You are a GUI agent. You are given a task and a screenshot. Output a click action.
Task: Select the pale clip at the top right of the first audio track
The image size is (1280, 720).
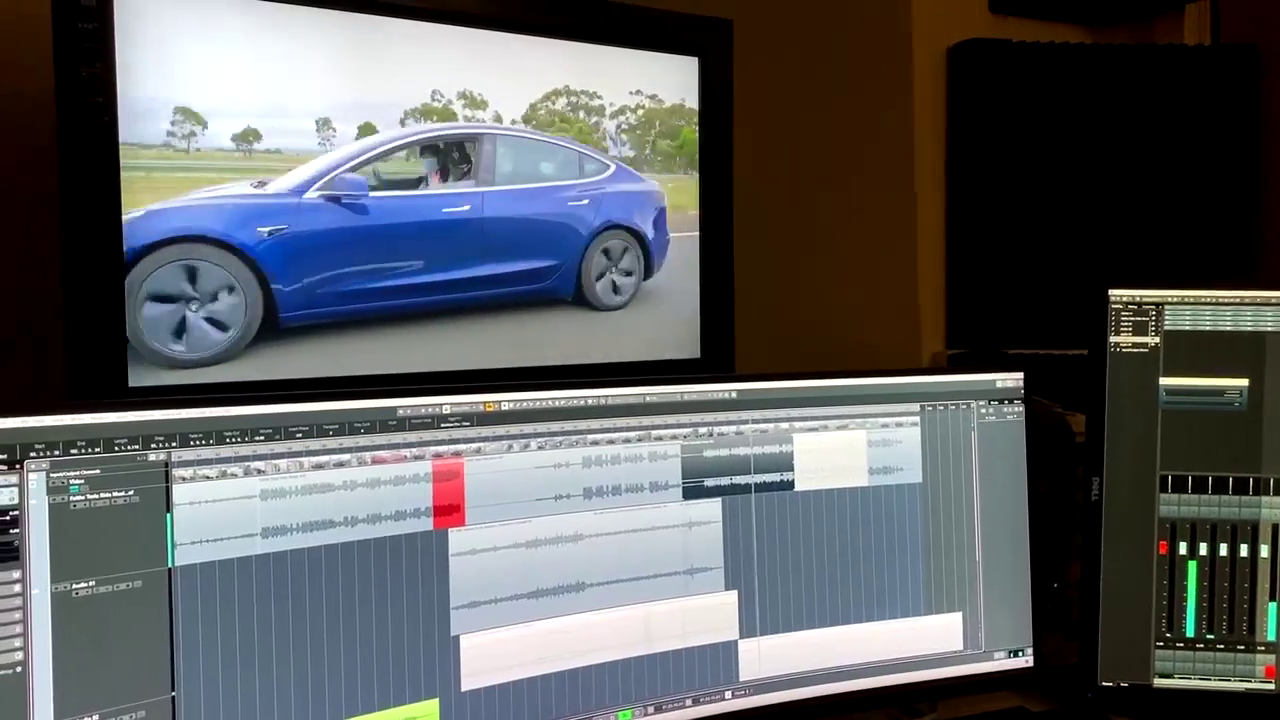[829, 460]
